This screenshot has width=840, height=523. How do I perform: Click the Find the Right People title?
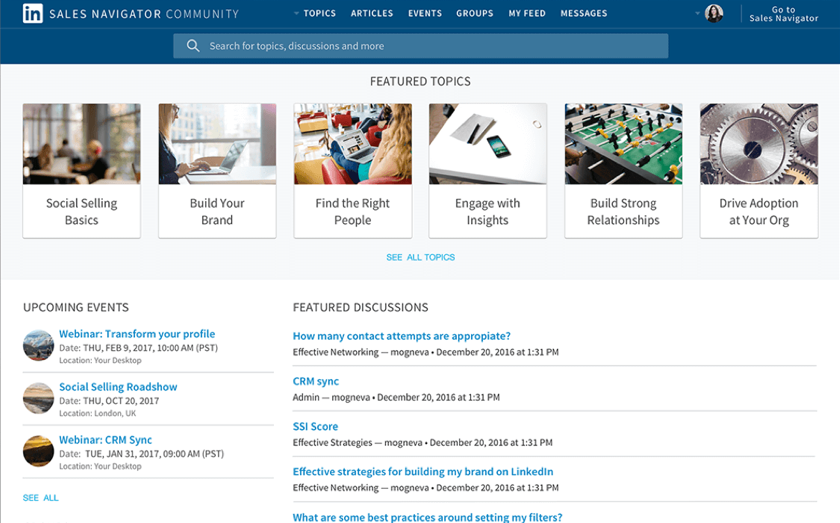coord(352,212)
